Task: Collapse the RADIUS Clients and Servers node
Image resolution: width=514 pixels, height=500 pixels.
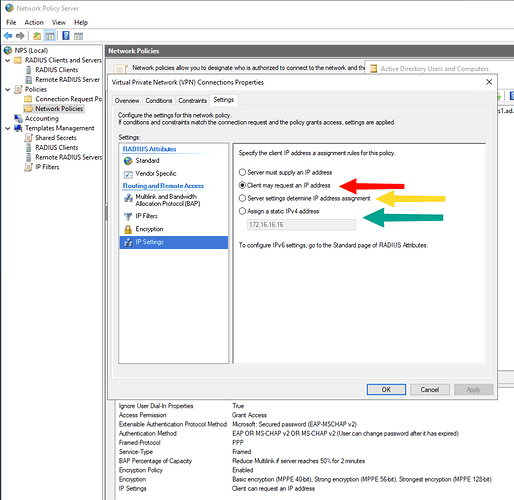Action: 8,60
